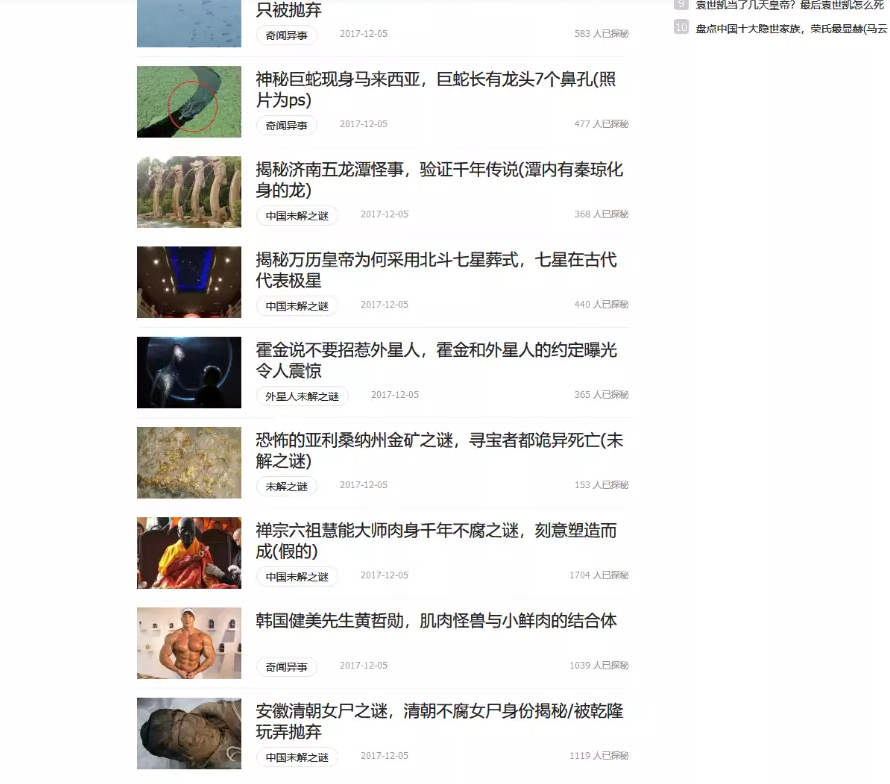Open the cut-off article title ending 只被抛弃
890x784 pixels.
(288, 9)
